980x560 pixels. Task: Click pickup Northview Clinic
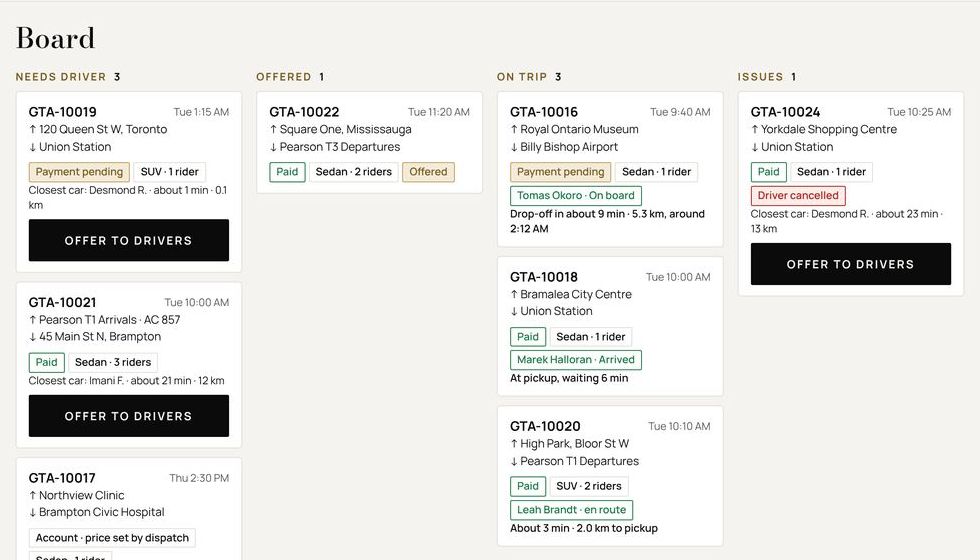(76, 496)
